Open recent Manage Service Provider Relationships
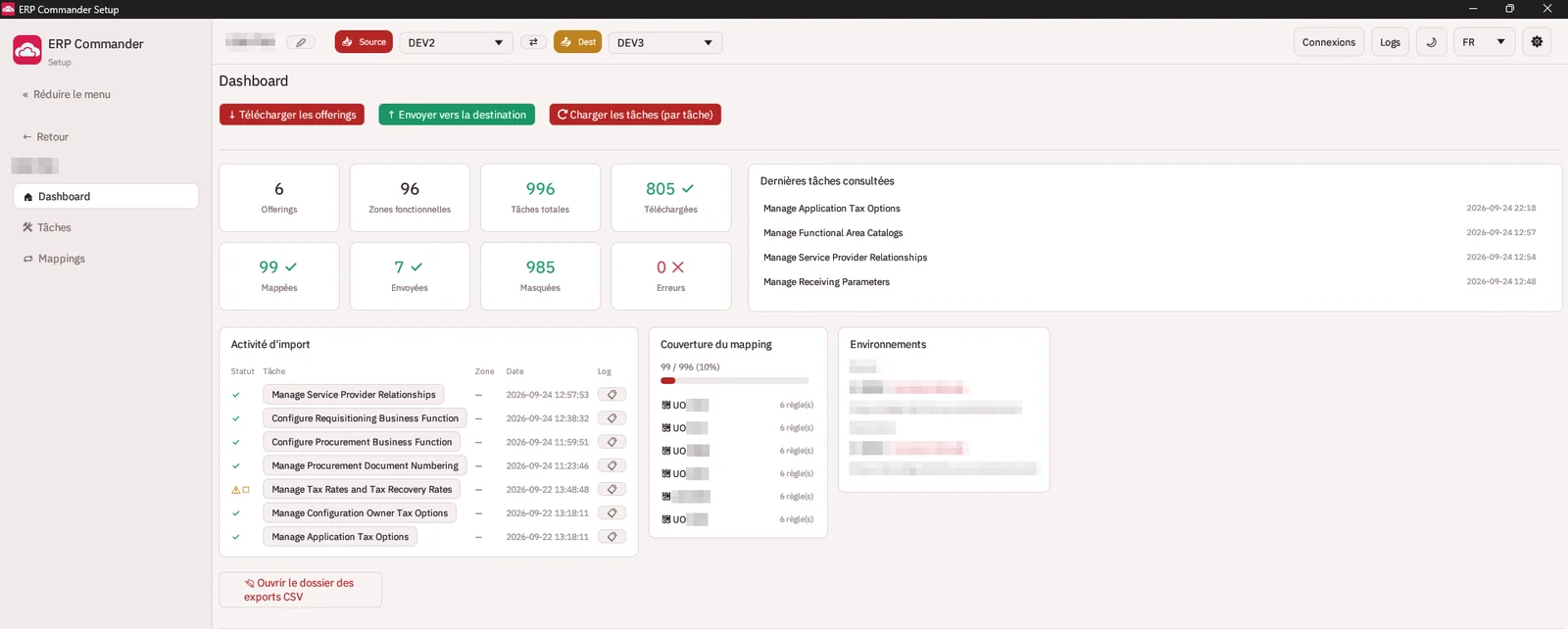The image size is (1568, 629). (x=845, y=258)
